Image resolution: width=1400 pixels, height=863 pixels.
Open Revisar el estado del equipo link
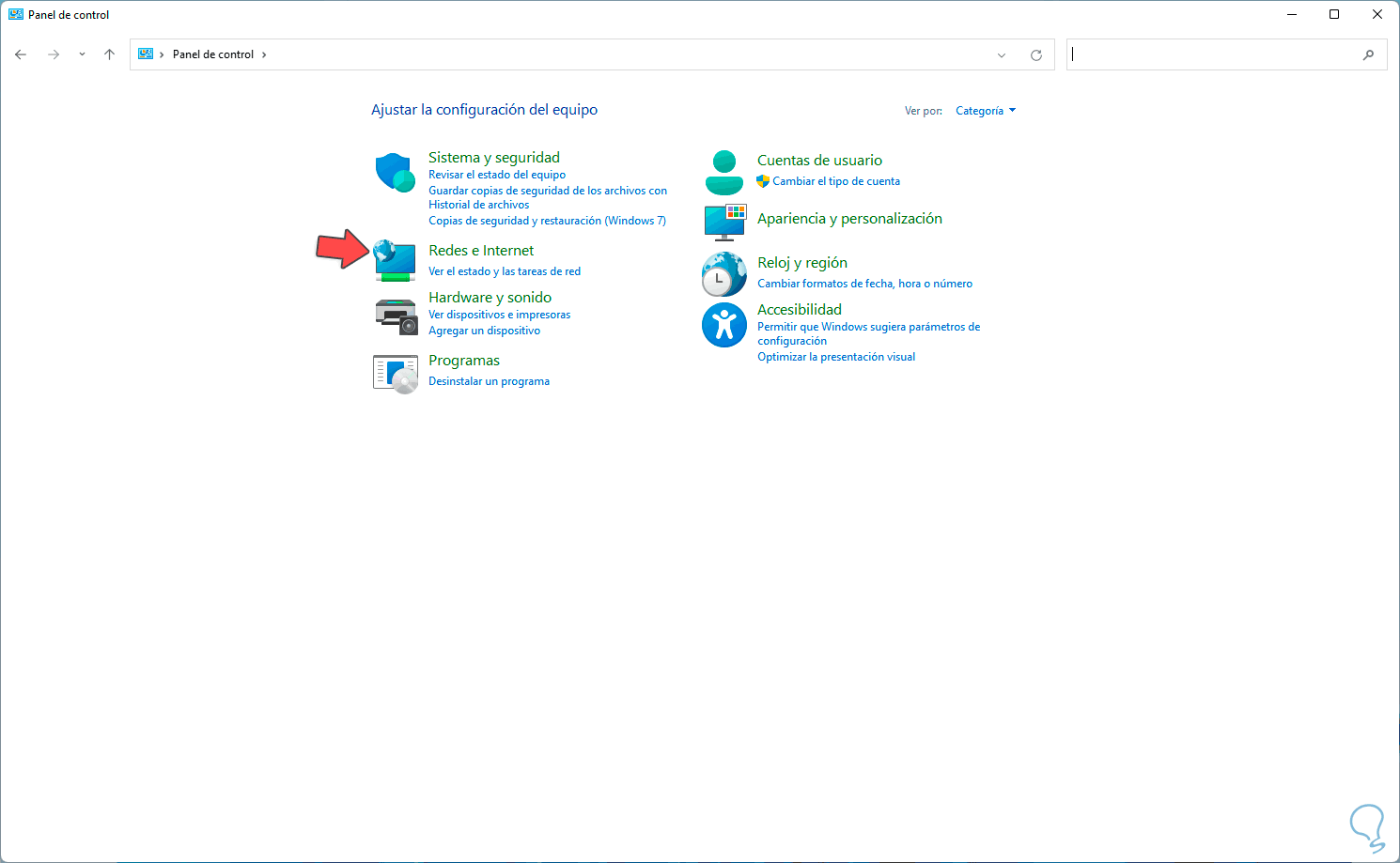[x=497, y=175]
